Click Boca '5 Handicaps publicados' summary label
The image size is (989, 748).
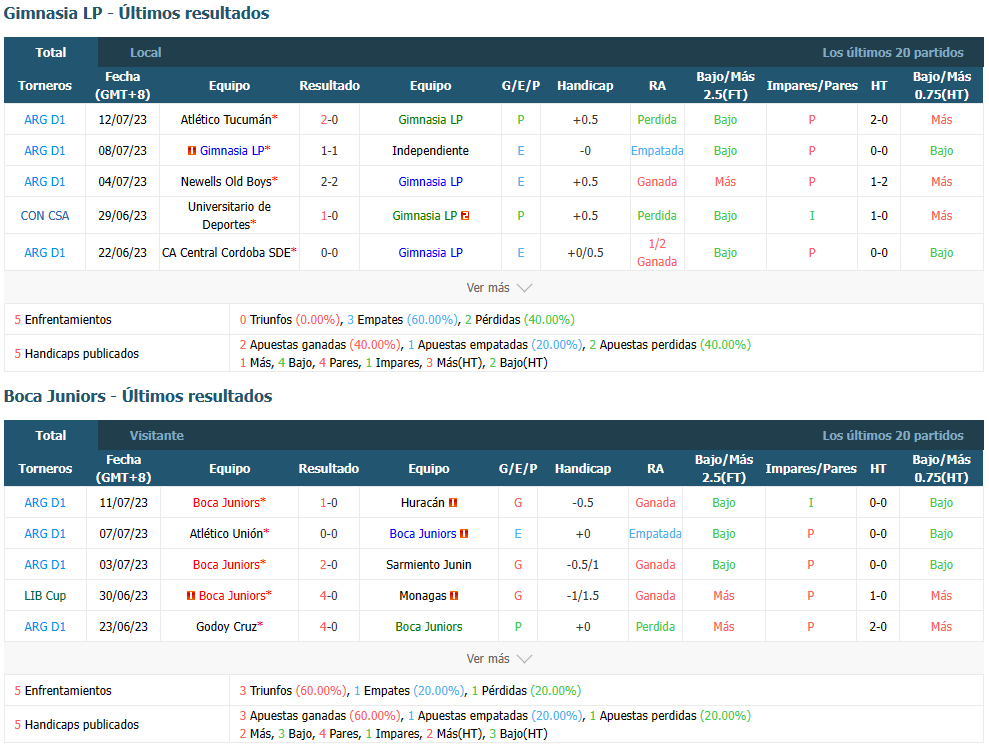(x=76, y=725)
